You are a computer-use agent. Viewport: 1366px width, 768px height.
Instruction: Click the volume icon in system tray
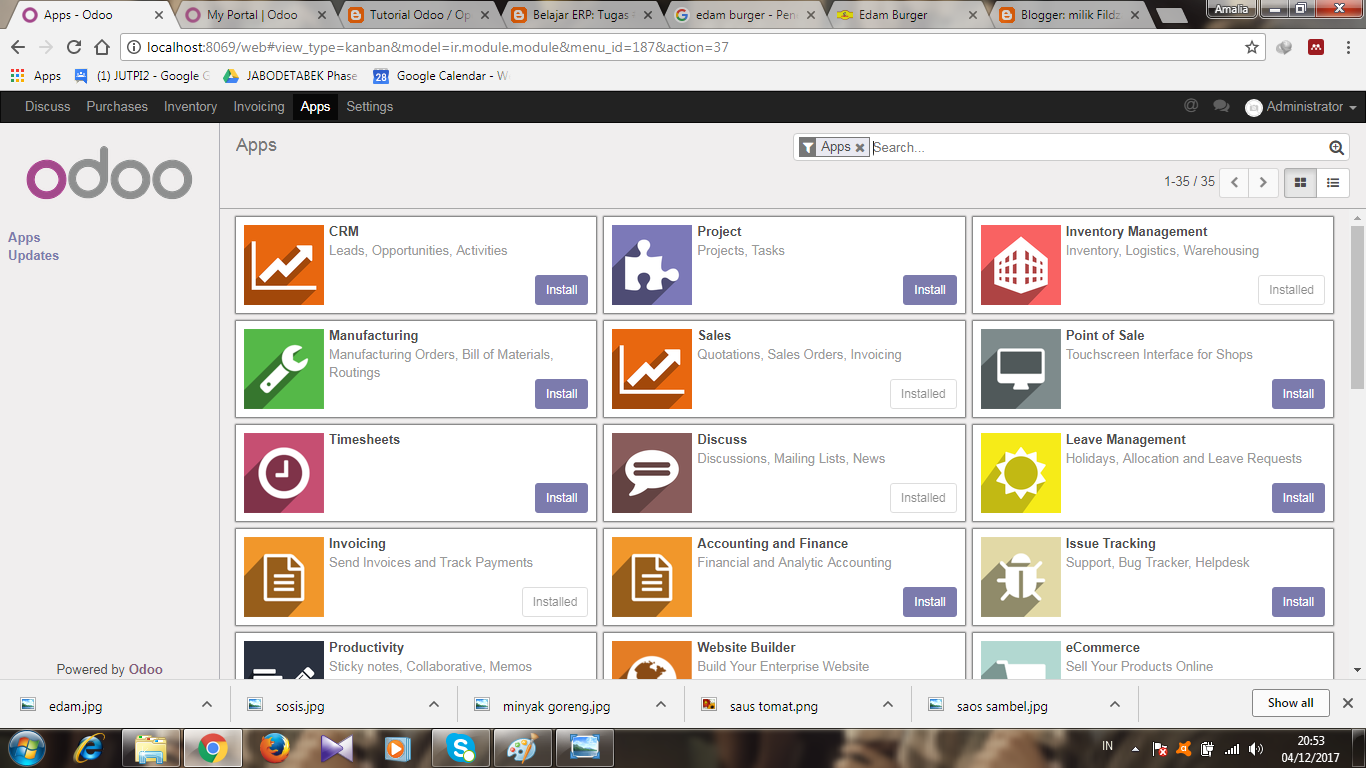point(1255,748)
